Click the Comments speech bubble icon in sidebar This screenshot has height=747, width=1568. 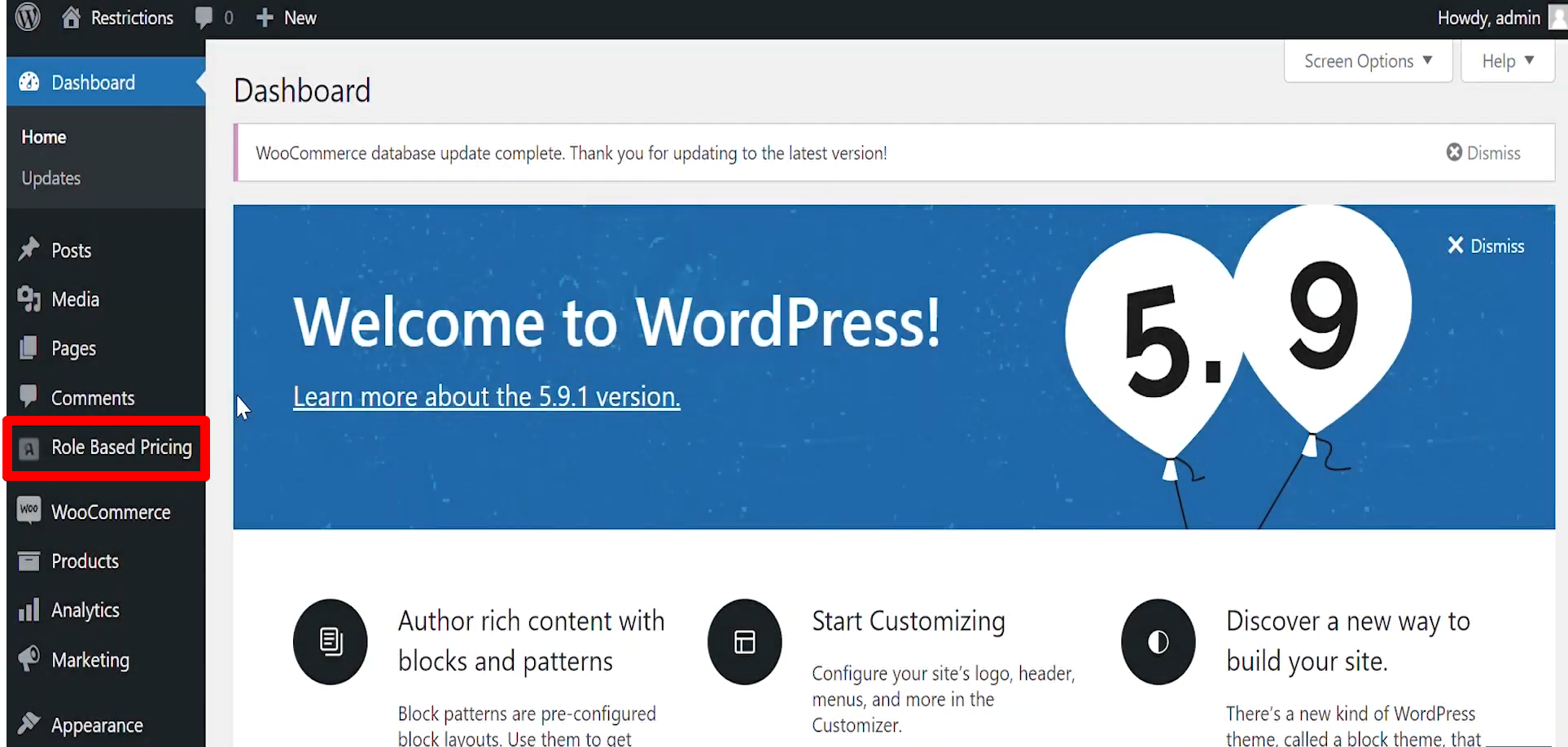point(28,396)
